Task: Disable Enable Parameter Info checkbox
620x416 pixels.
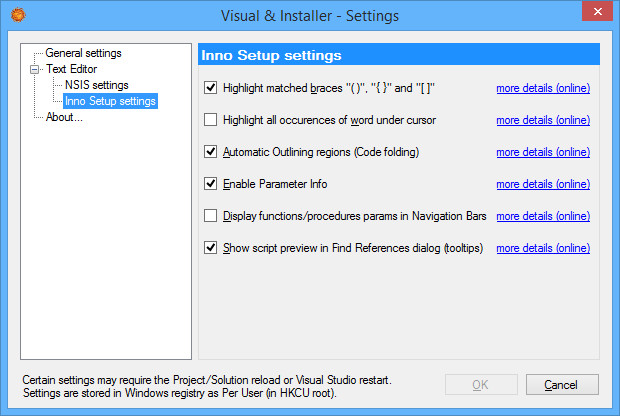Action: [x=210, y=183]
